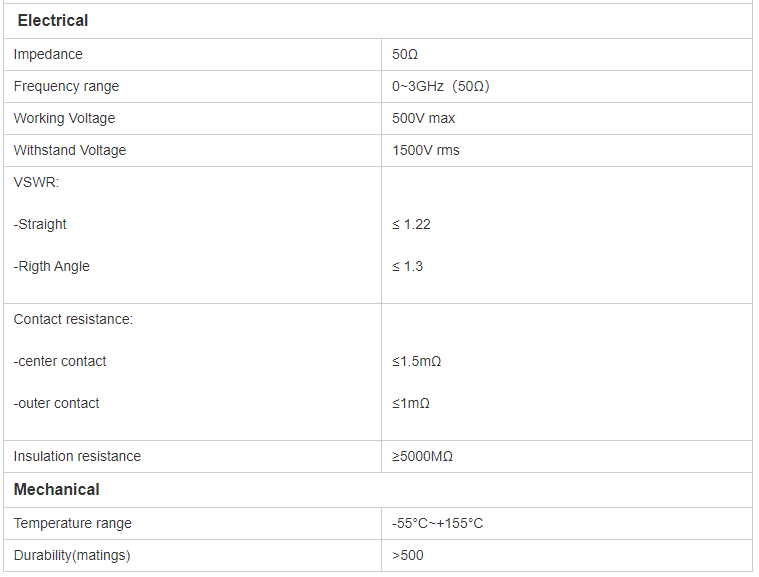Viewport: 759px width, 577px height.
Task: Select the Frequency range label
Action: point(66,86)
